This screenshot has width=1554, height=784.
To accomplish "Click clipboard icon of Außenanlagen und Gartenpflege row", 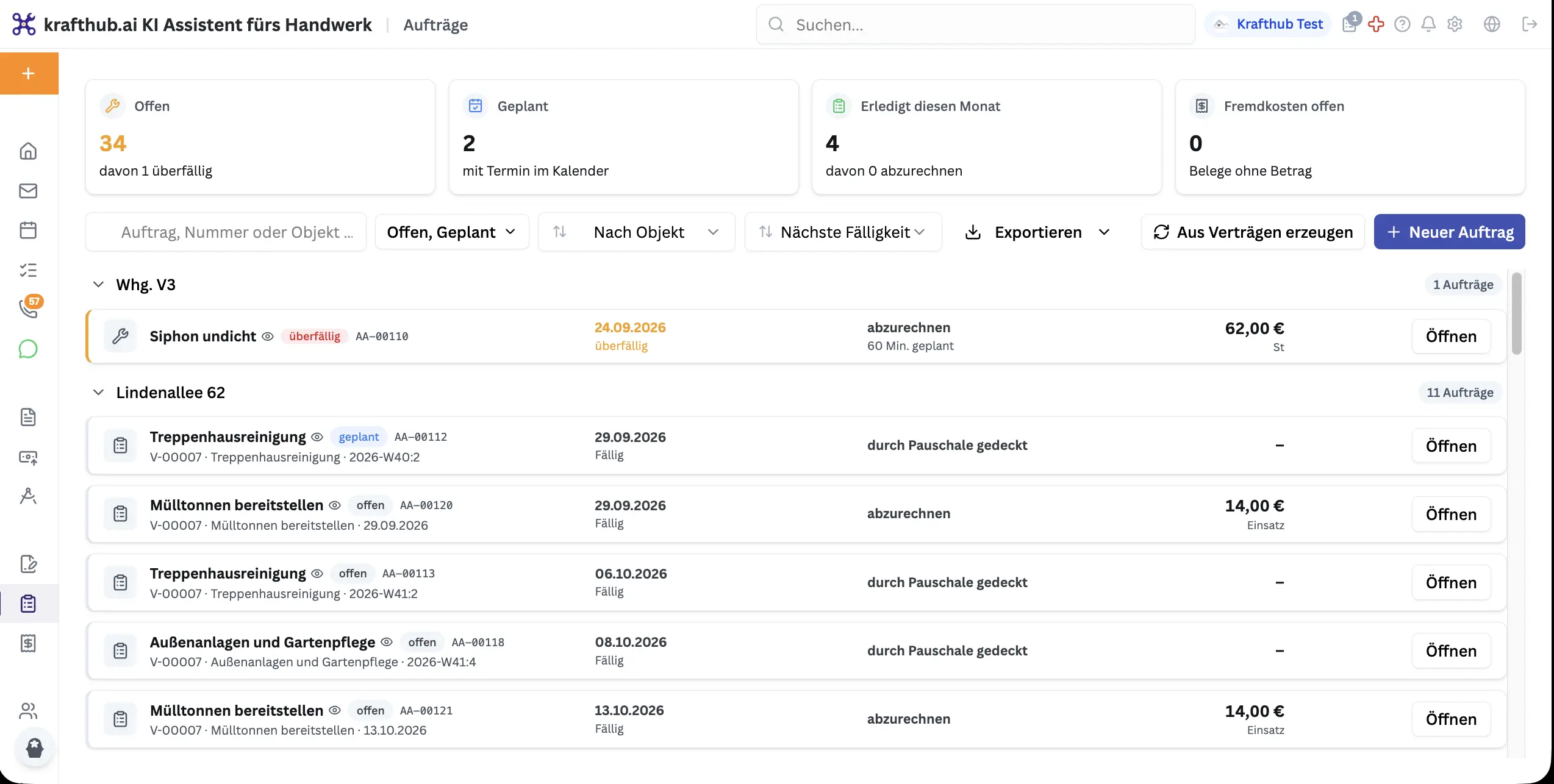I will pos(120,650).
